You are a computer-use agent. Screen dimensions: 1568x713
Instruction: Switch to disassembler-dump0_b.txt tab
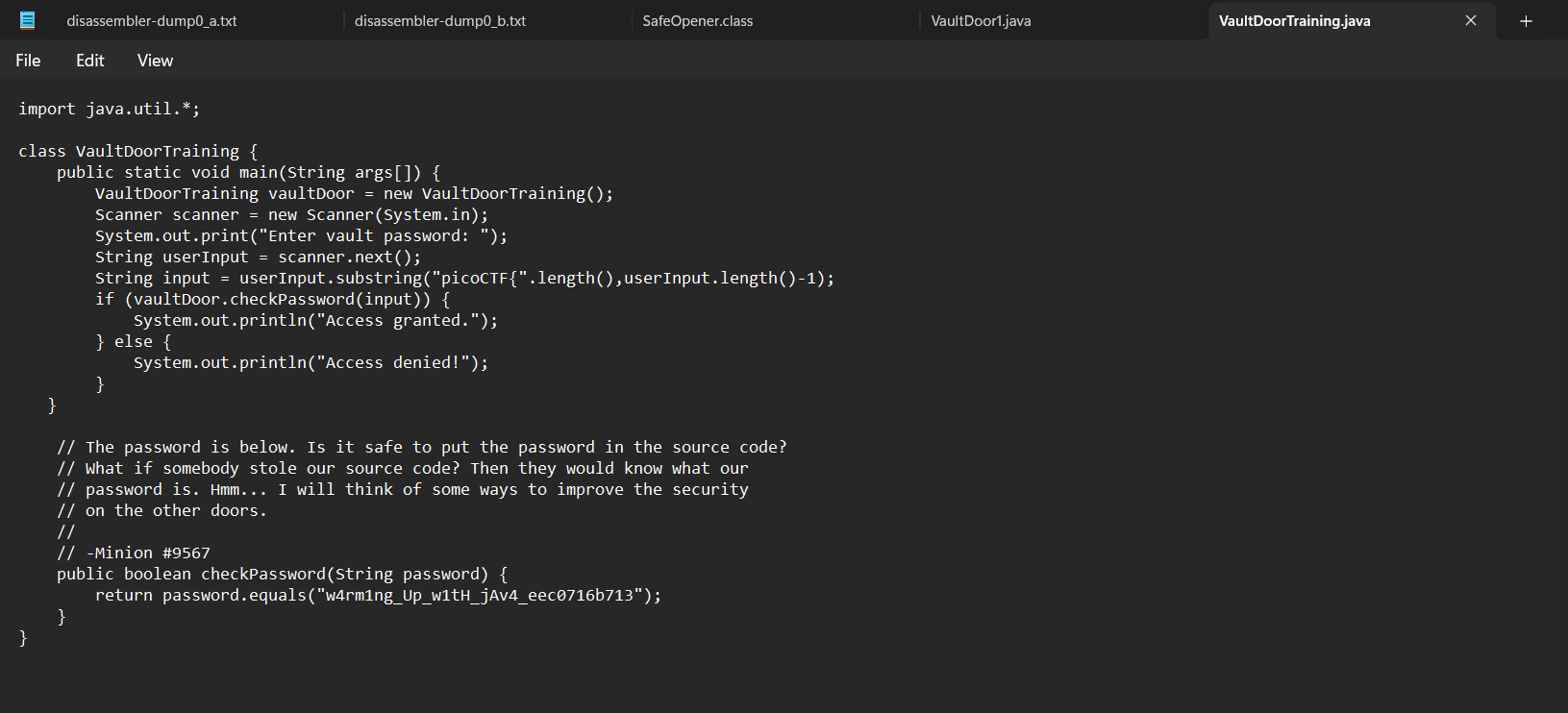point(440,21)
